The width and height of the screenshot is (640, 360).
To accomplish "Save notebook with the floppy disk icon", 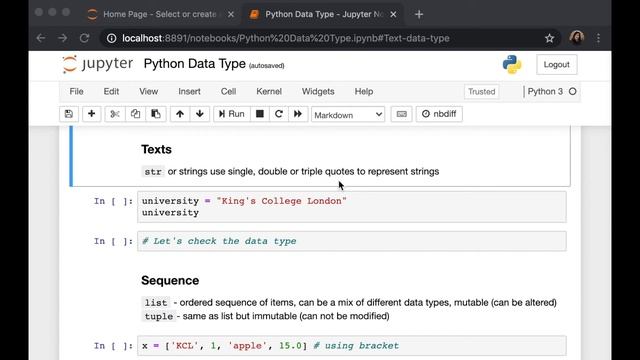I will [x=69, y=114].
